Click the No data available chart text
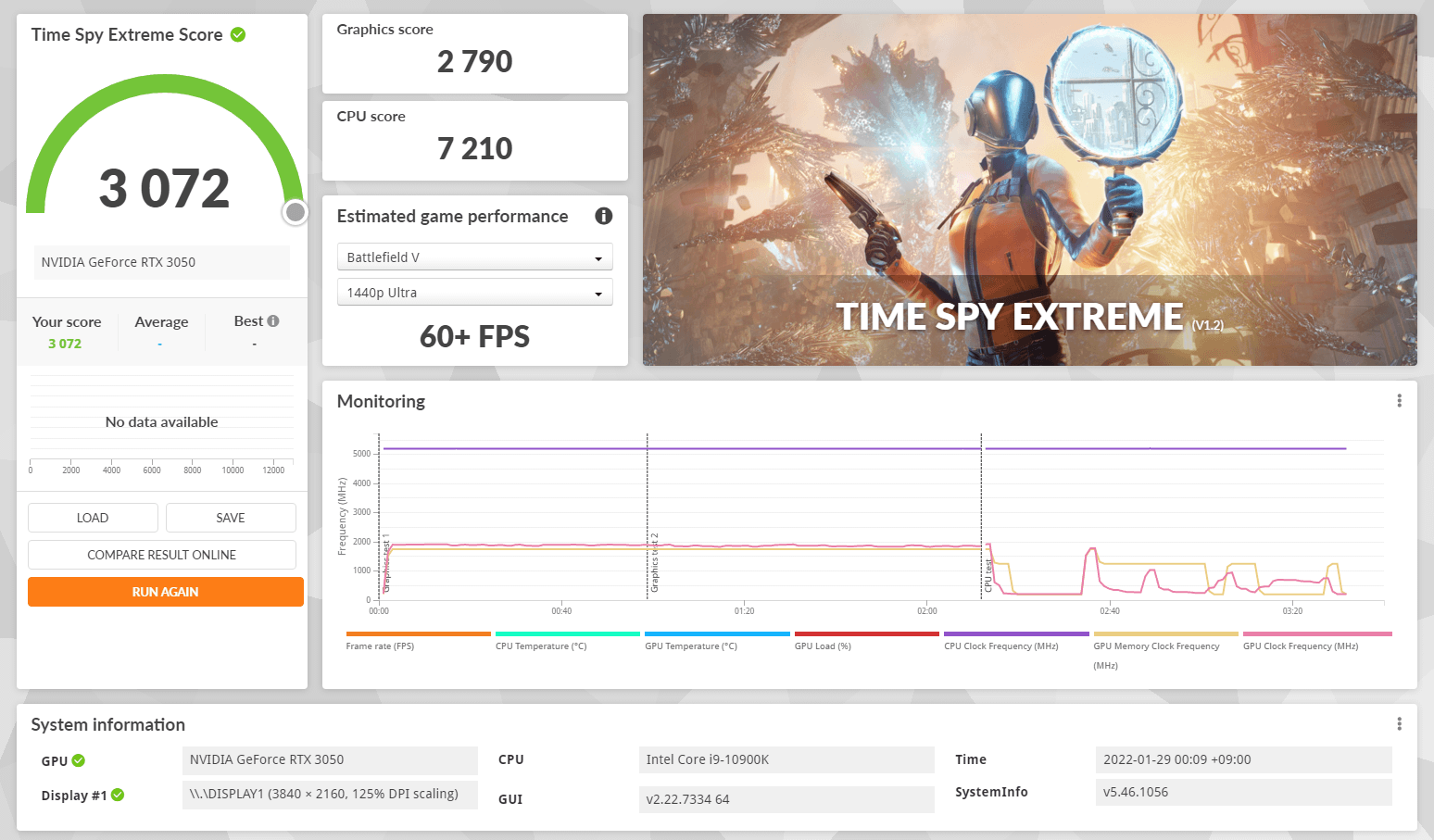 tap(162, 422)
